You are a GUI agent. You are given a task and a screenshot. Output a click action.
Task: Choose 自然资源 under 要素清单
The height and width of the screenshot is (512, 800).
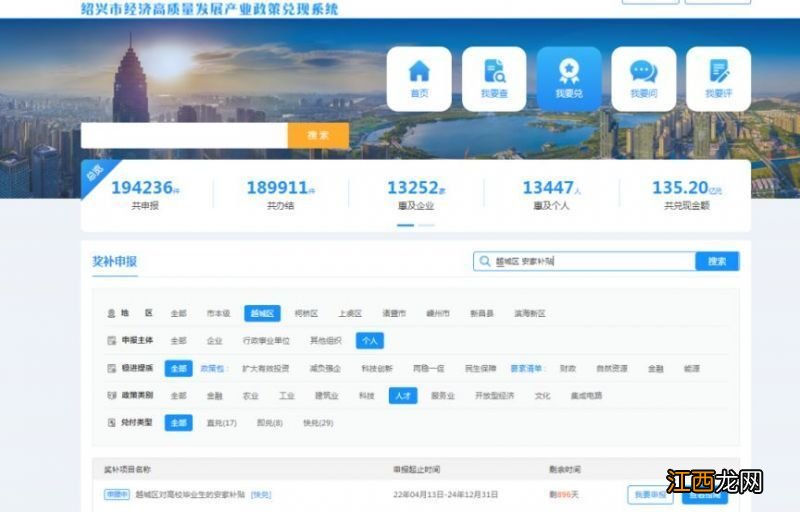(612, 369)
